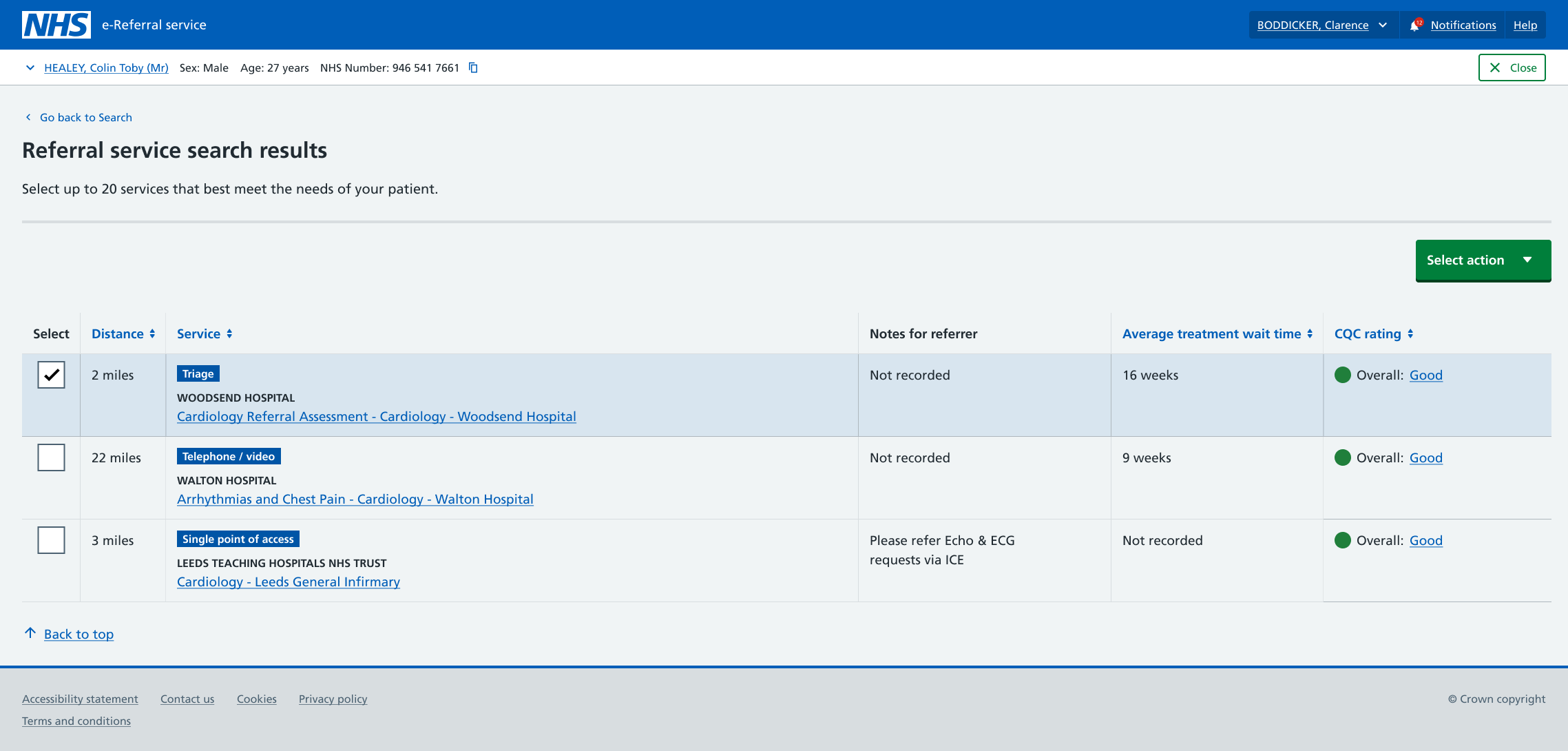Click the back chevron beside Go back to Search

click(x=28, y=117)
